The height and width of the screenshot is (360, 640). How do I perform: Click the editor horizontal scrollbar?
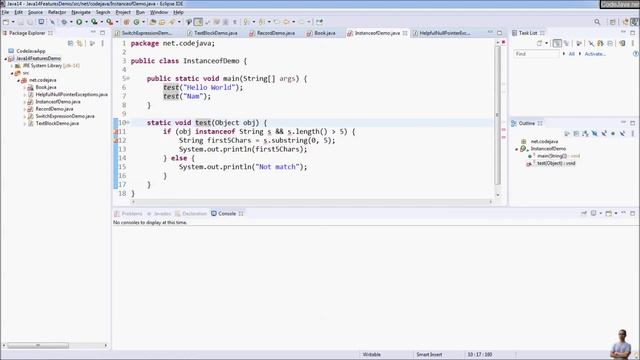click(312, 201)
